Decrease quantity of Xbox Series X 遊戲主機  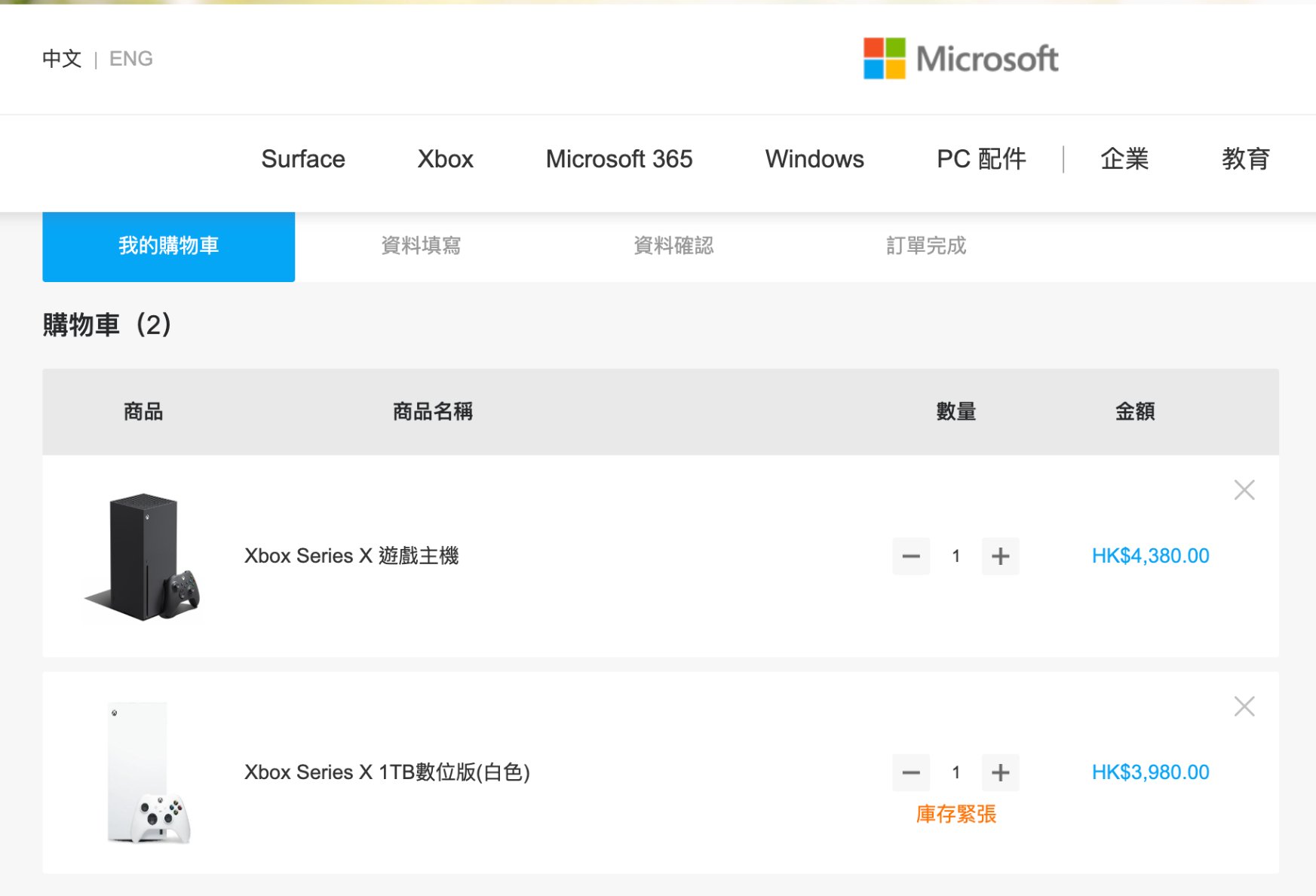[x=911, y=557]
